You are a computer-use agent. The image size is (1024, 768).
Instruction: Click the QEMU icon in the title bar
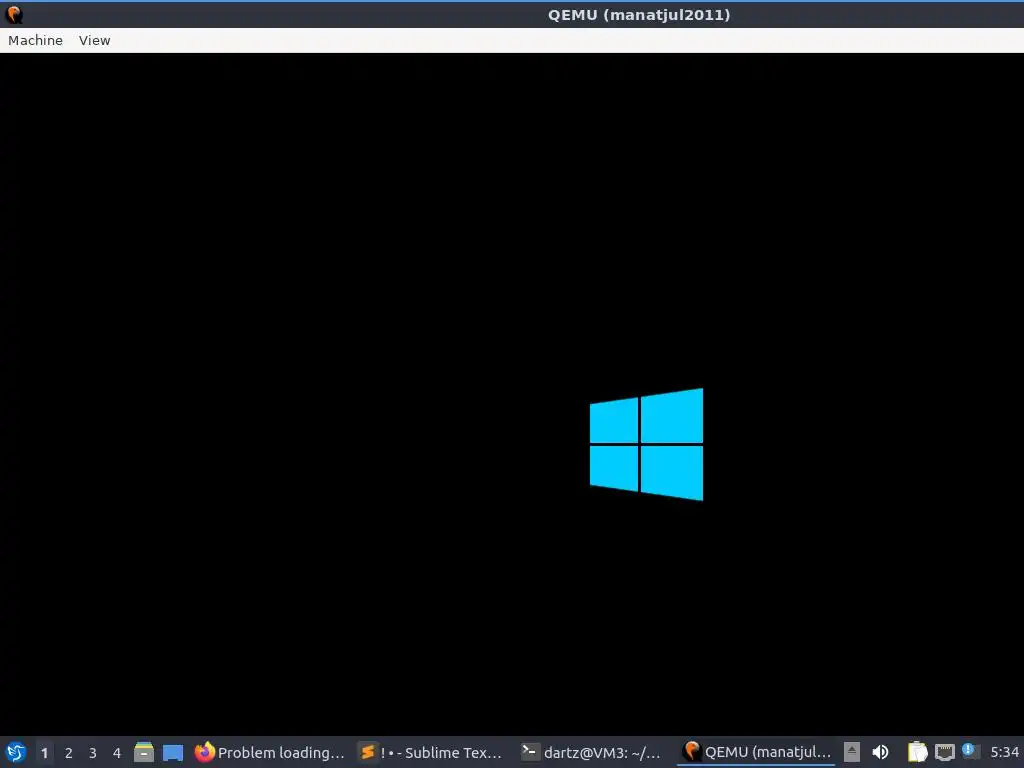tap(14, 14)
